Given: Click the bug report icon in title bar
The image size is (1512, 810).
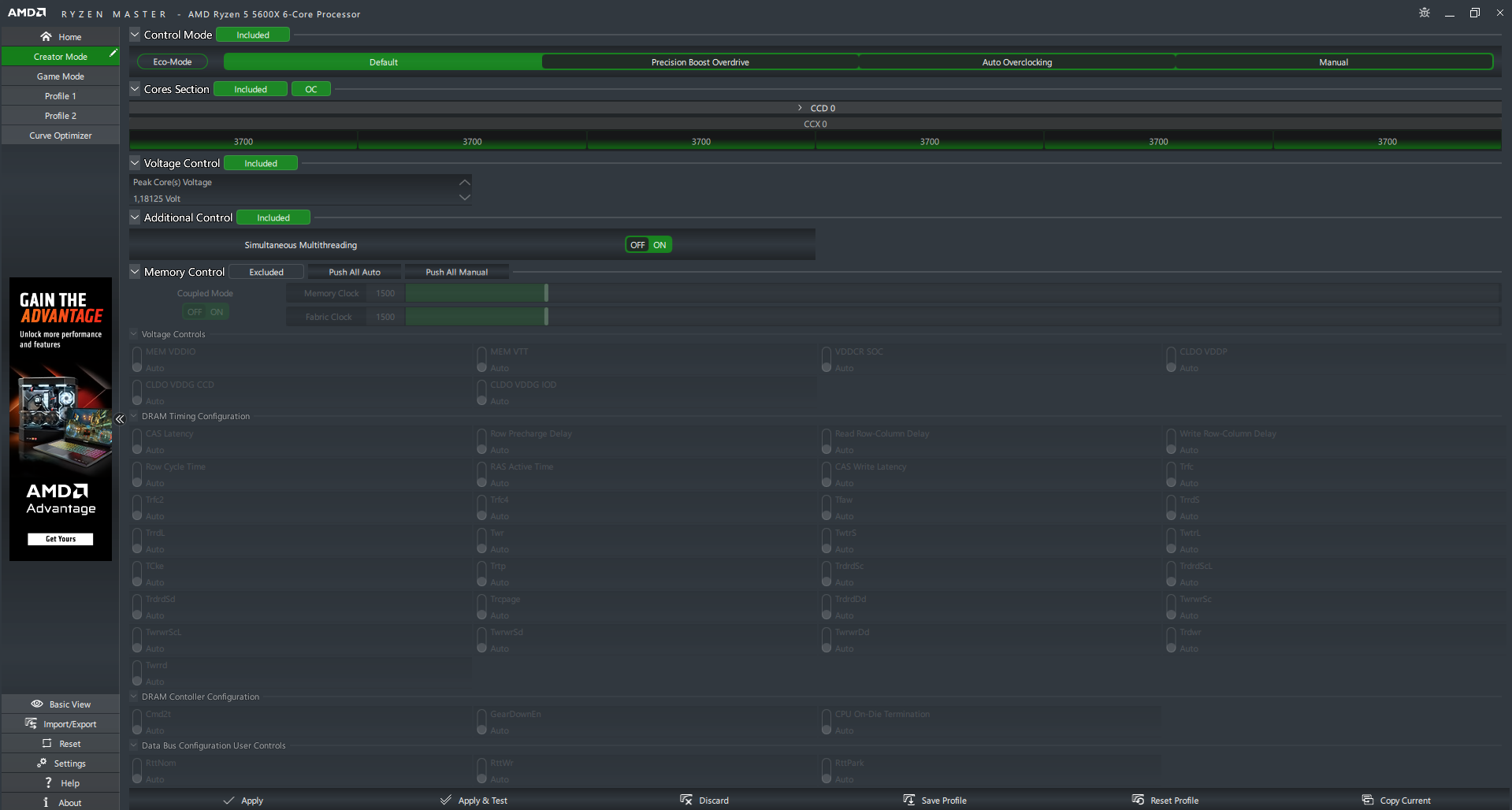Looking at the screenshot, I should (x=1425, y=13).
